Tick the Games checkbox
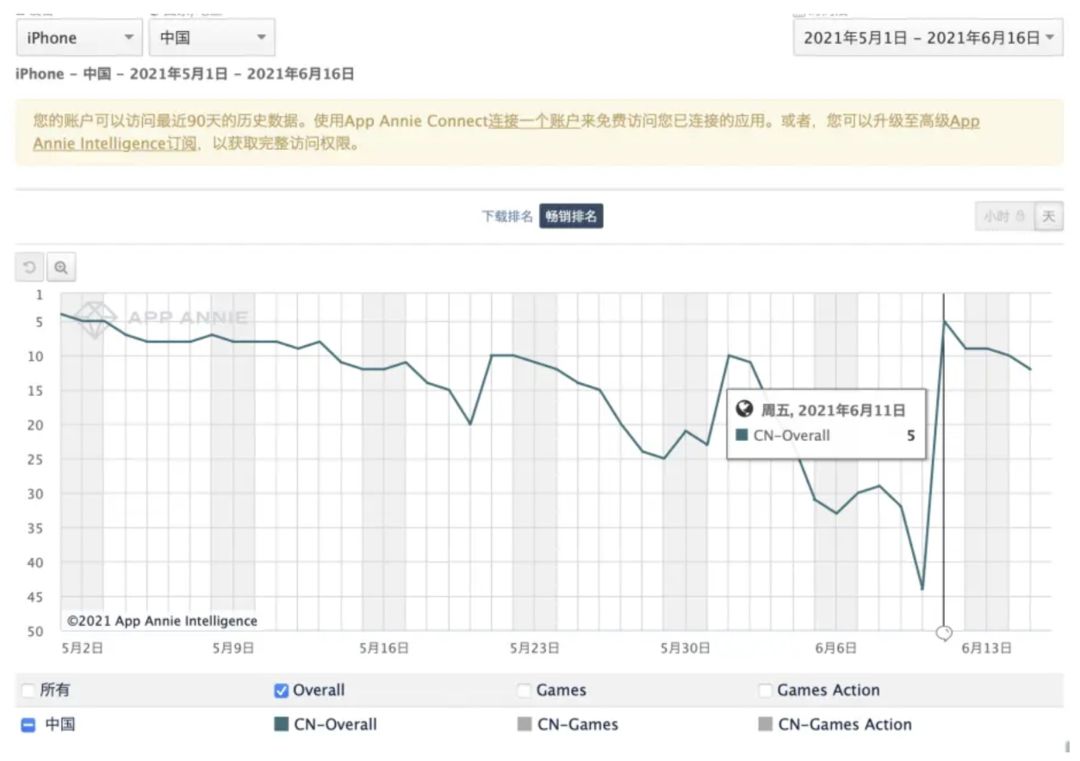Image resolution: width=1080 pixels, height=761 pixels. (x=524, y=690)
